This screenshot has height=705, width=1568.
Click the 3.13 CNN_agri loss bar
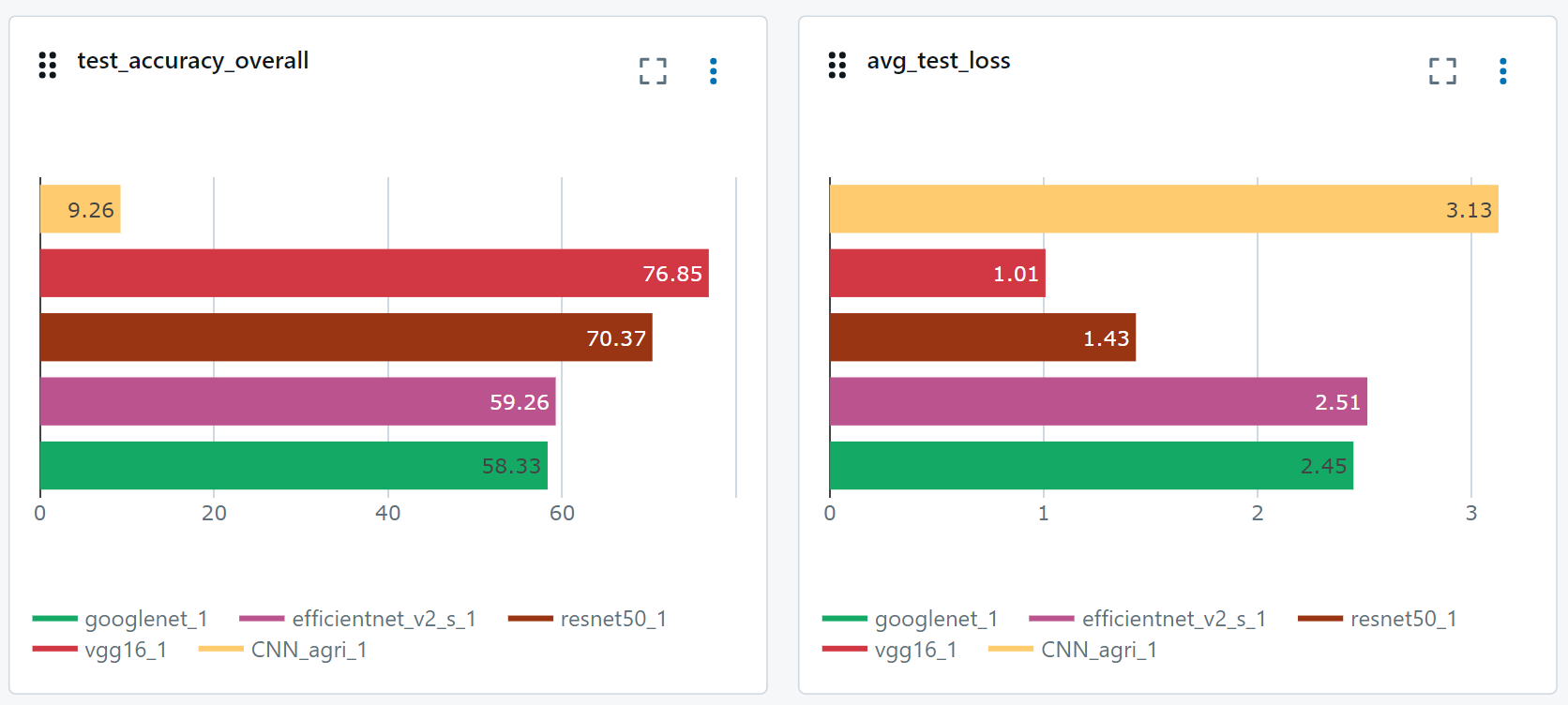click(1163, 209)
